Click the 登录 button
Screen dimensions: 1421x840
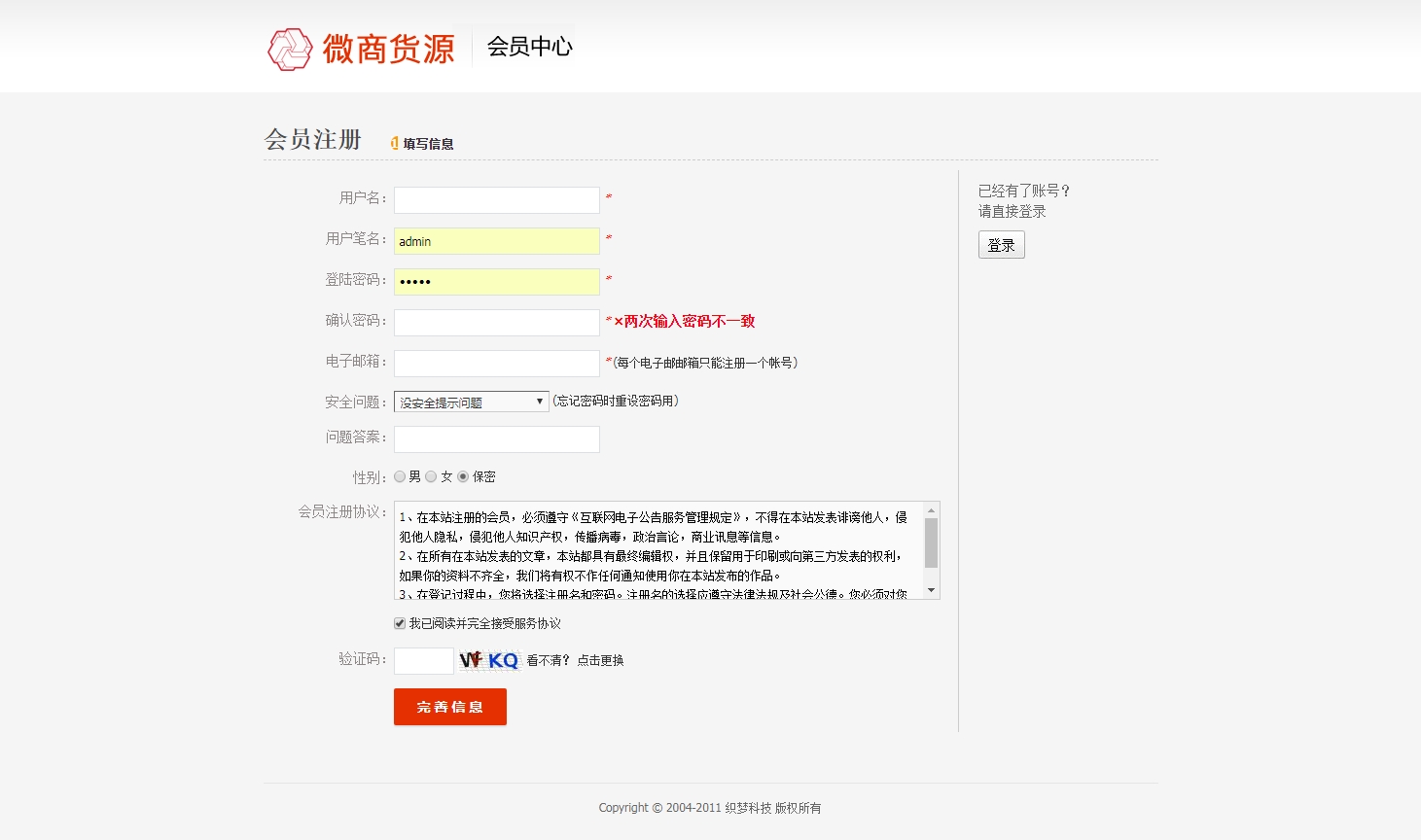tap(1001, 245)
